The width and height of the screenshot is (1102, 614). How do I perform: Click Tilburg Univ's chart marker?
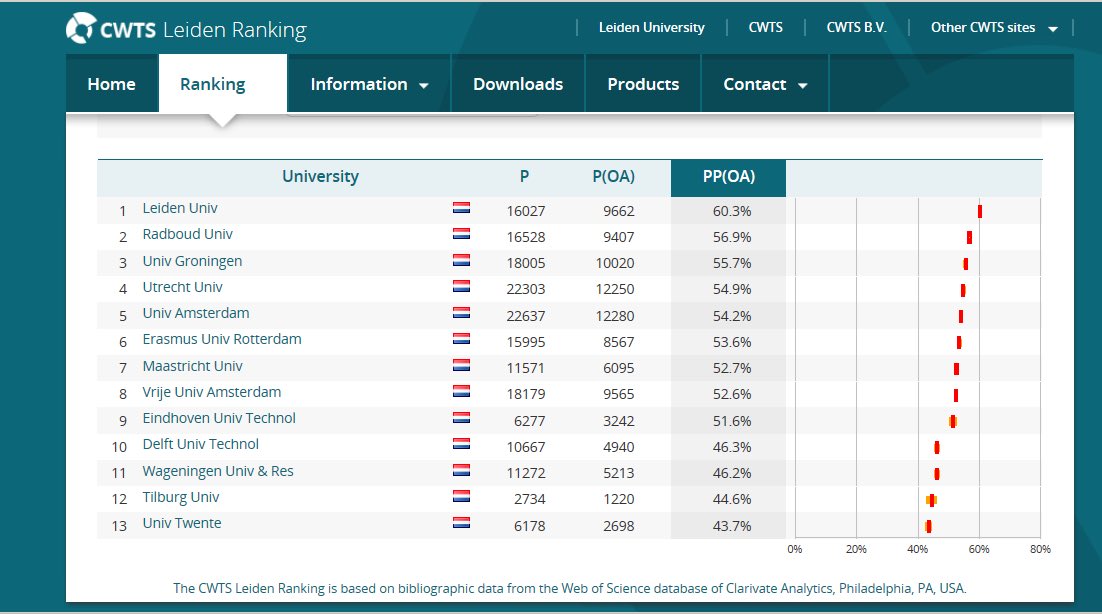[931, 500]
